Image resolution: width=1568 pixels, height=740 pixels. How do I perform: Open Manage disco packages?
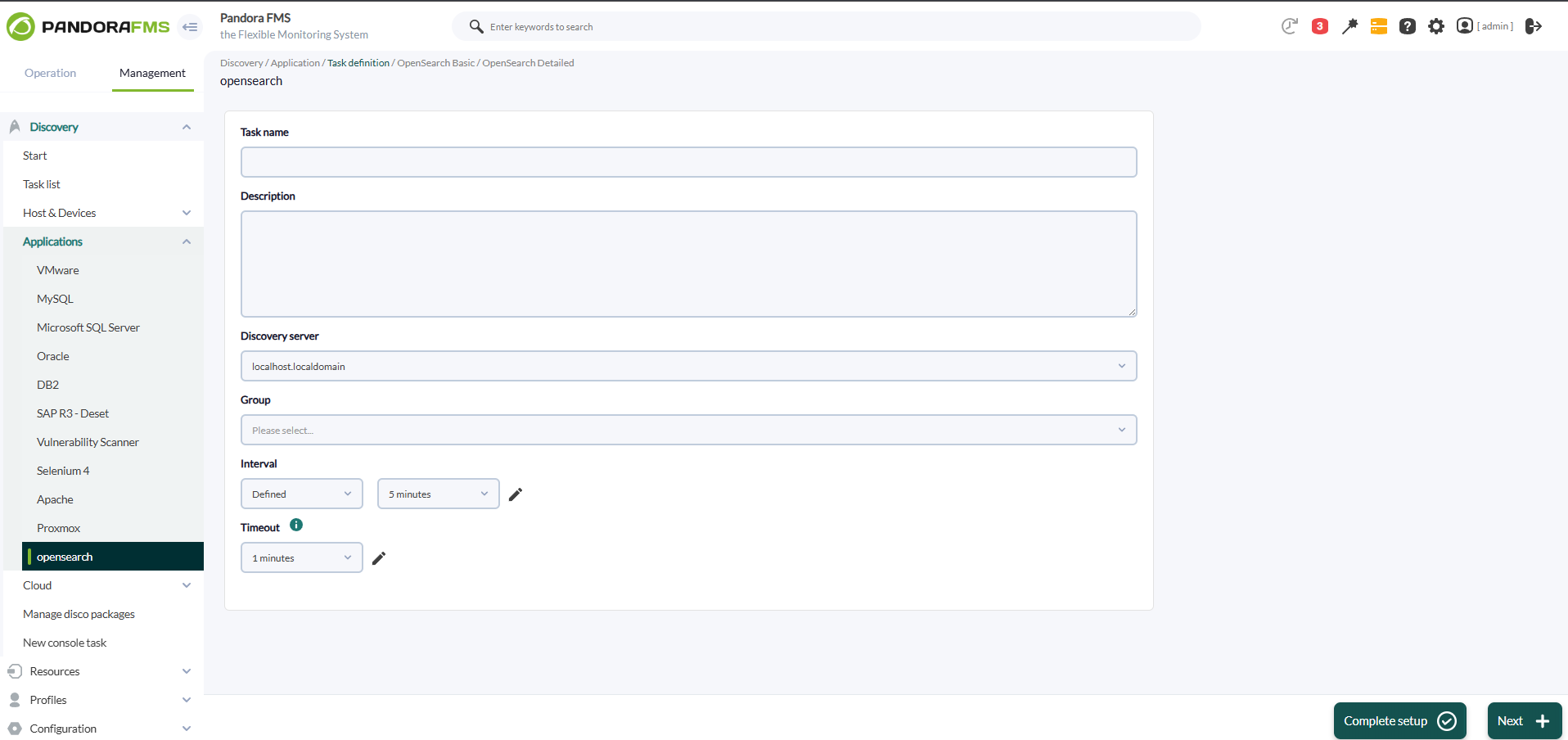tap(79, 614)
